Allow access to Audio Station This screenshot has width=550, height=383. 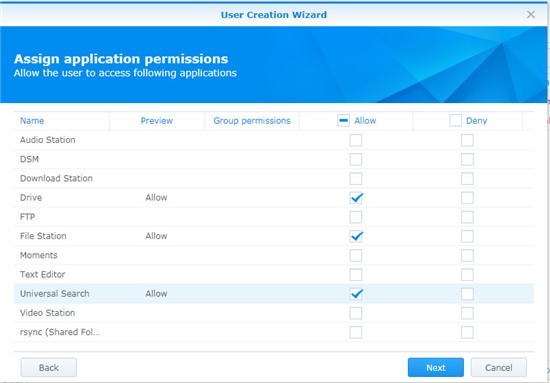click(x=356, y=140)
